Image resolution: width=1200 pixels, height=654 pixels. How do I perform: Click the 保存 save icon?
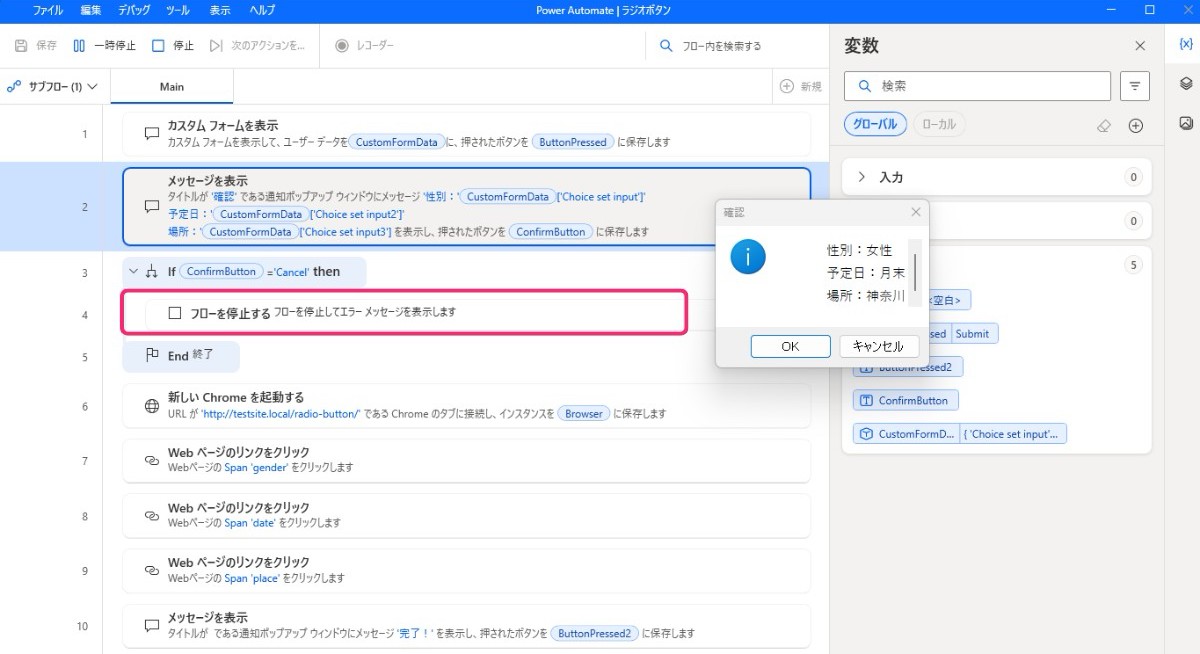pyautogui.click(x=21, y=46)
